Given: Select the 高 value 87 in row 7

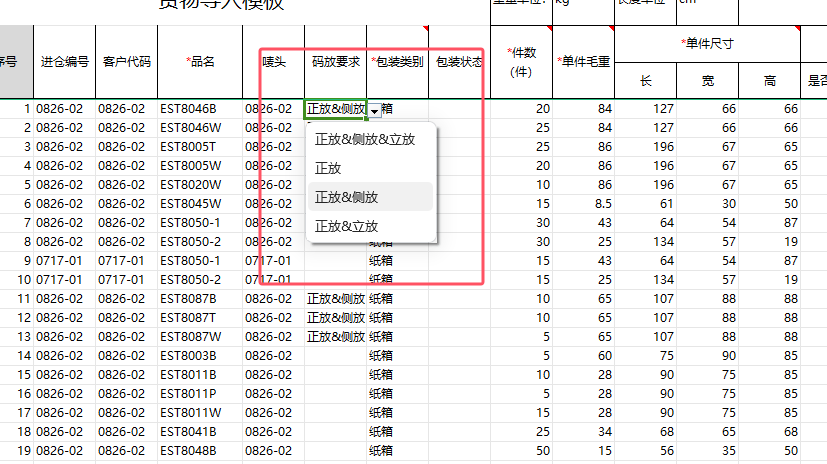Looking at the screenshot, I should (770, 223).
